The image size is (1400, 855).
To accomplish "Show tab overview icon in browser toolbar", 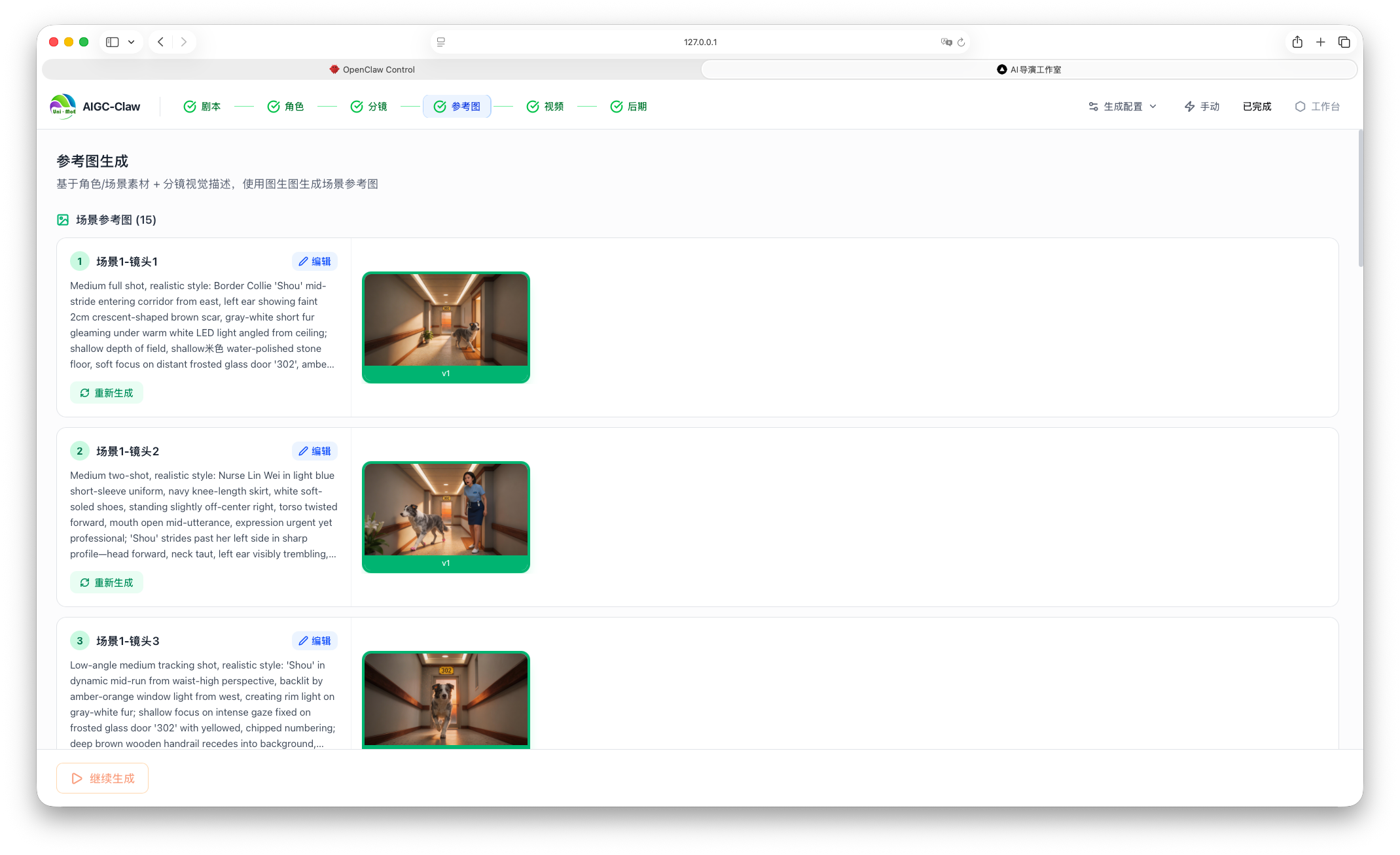I will pos(1344,42).
